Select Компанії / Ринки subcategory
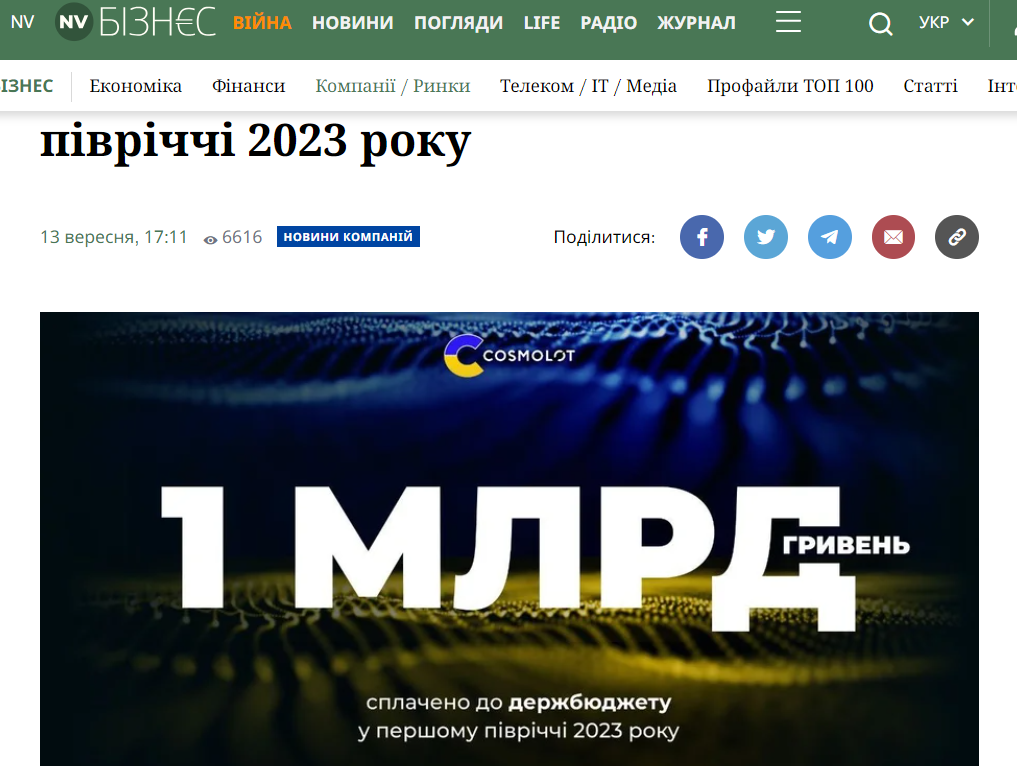 point(392,86)
